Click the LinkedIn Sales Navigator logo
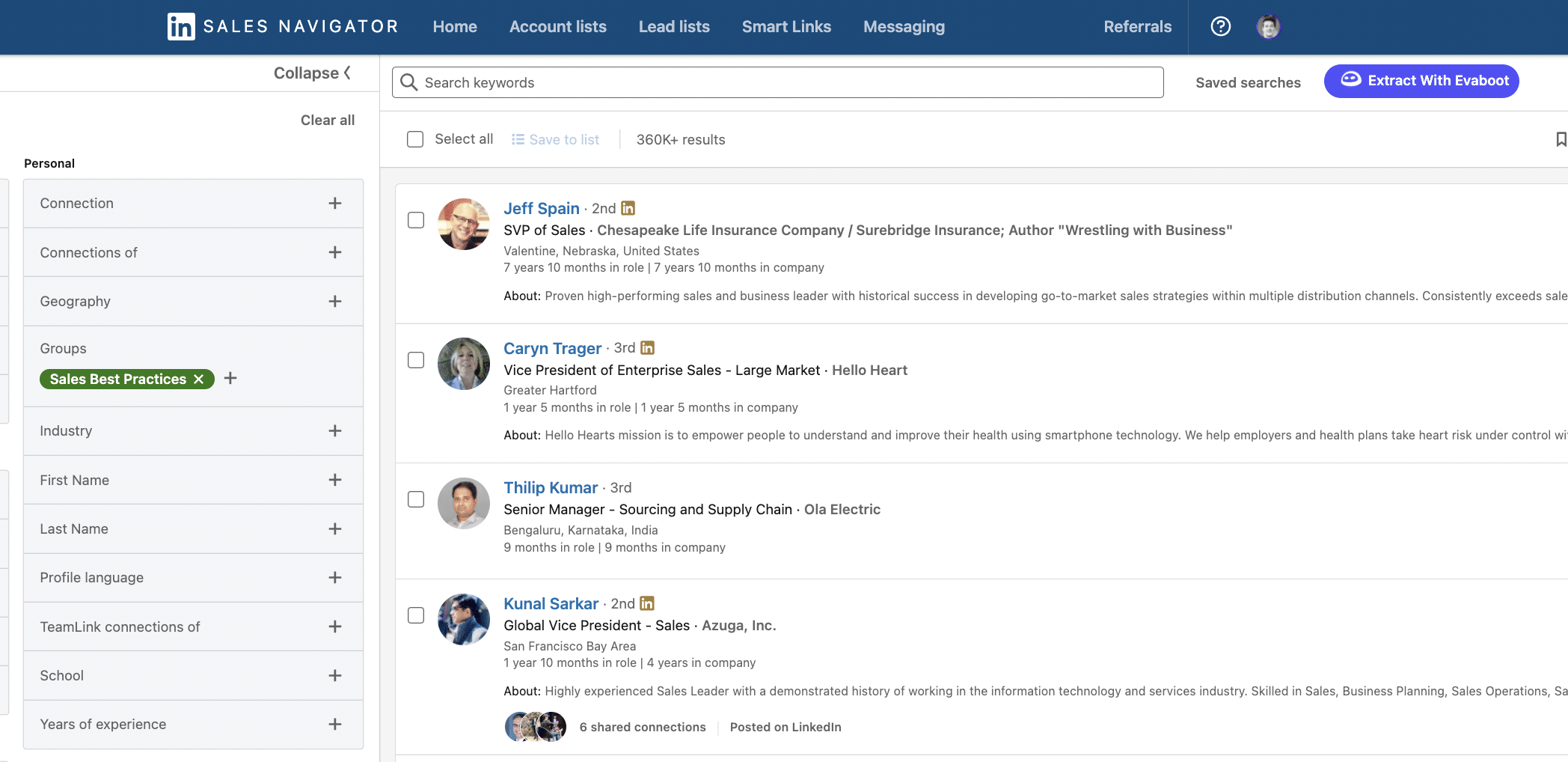1568x762 pixels. point(283,27)
